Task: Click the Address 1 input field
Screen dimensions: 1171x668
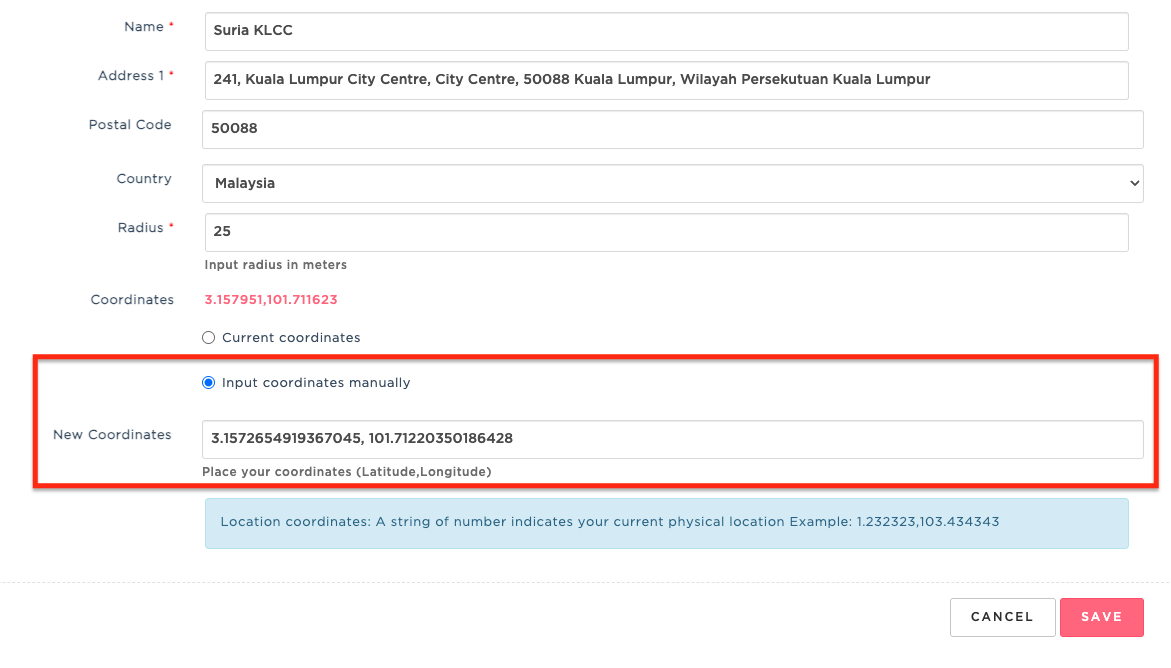Action: tap(666, 80)
